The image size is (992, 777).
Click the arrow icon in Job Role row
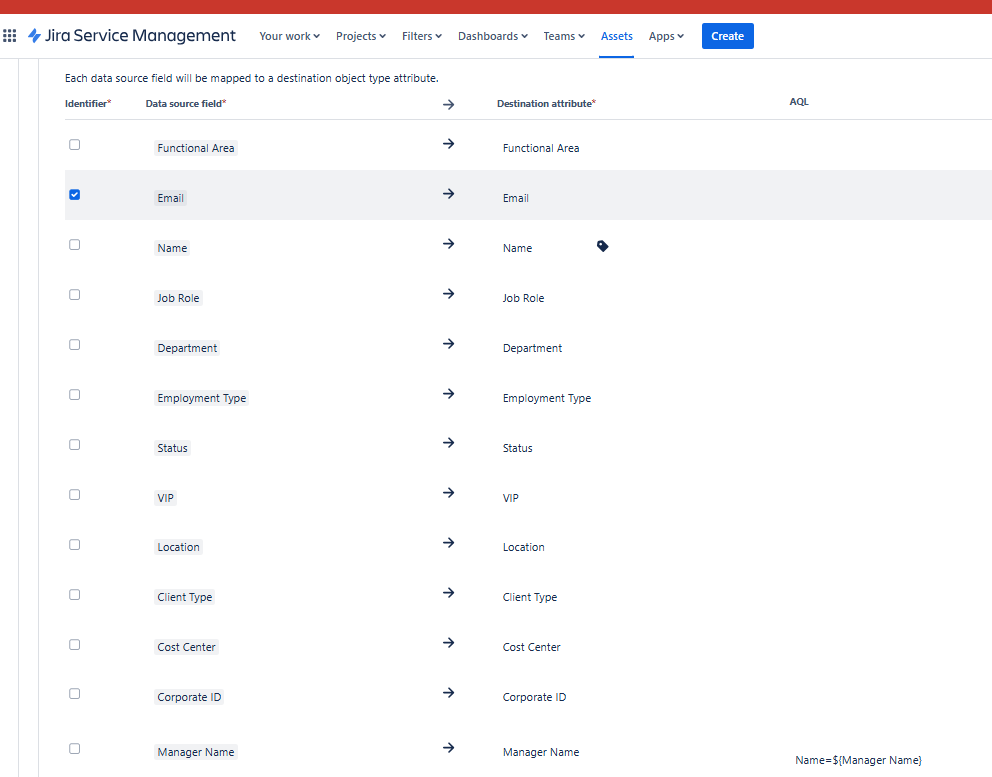(x=449, y=294)
